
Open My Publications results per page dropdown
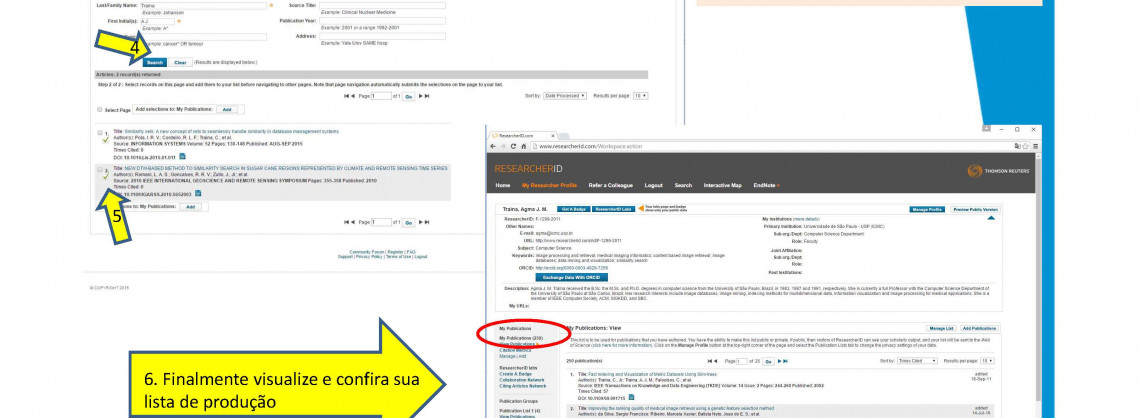click(987, 361)
